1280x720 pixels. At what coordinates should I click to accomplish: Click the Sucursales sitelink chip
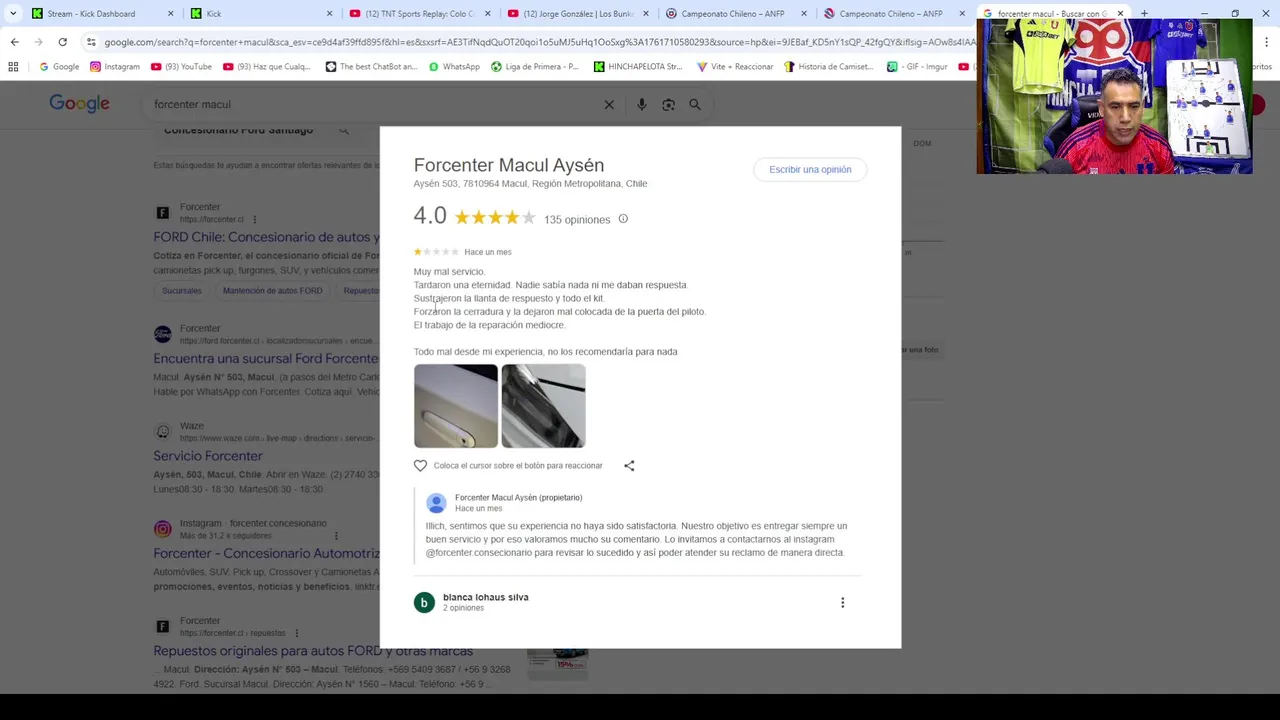pyautogui.click(x=182, y=291)
